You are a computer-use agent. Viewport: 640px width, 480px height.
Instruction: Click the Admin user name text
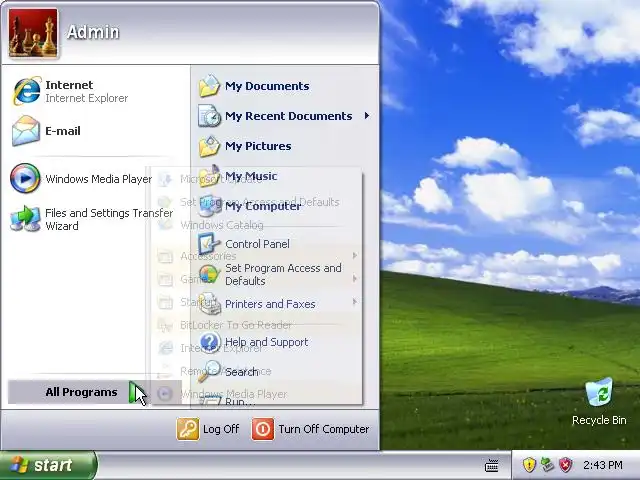(93, 32)
